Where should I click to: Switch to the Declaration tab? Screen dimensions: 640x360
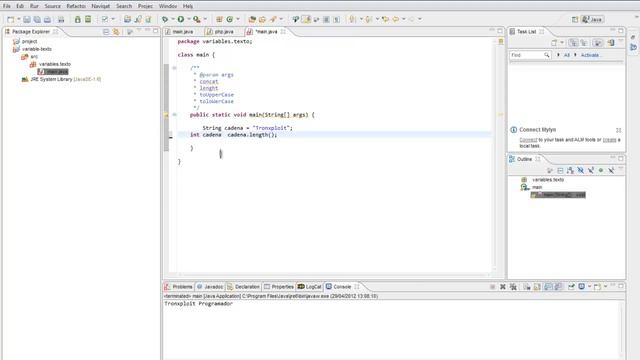[x=243, y=287]
